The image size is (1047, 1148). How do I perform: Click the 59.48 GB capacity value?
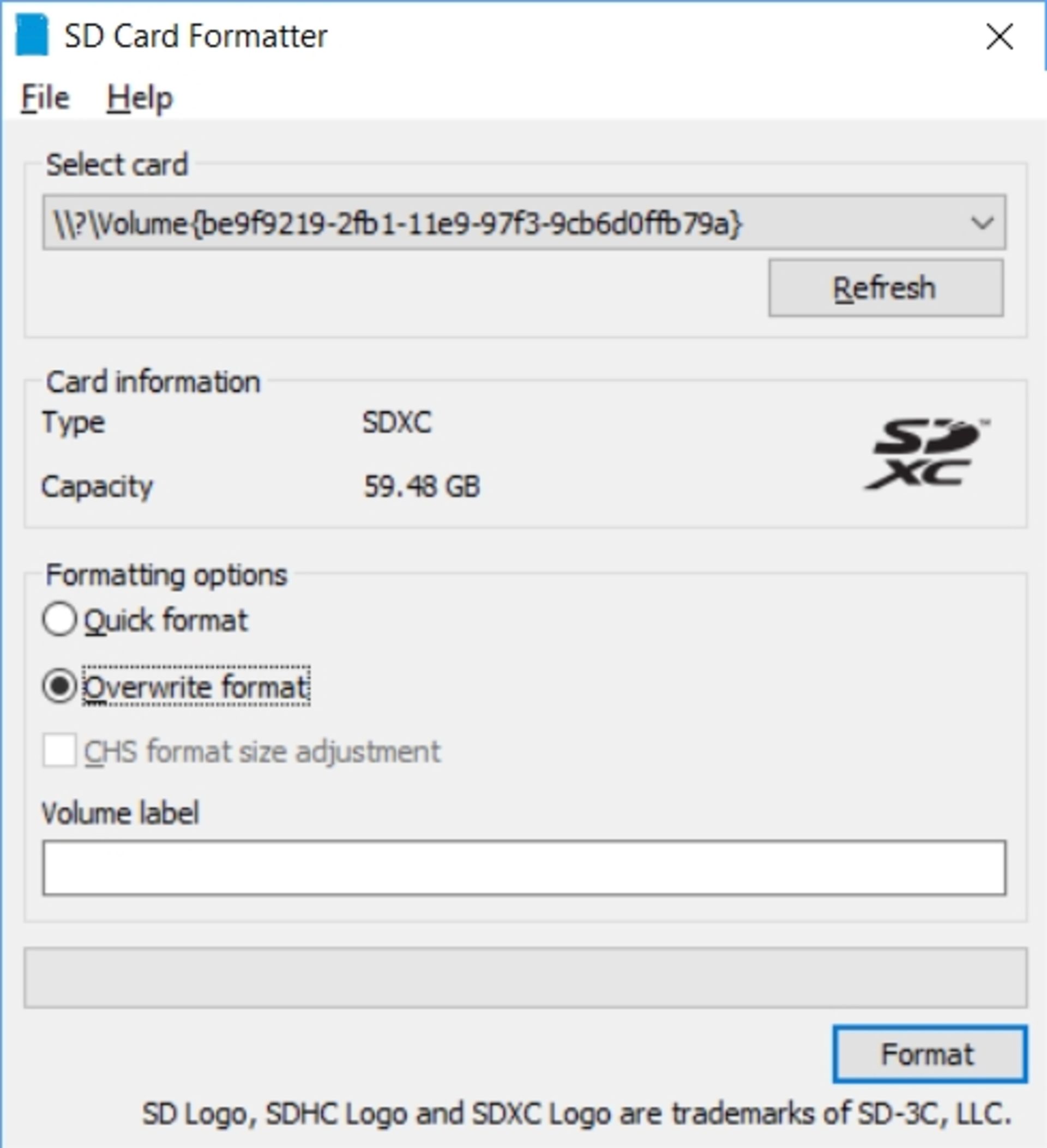pos(422,486)
